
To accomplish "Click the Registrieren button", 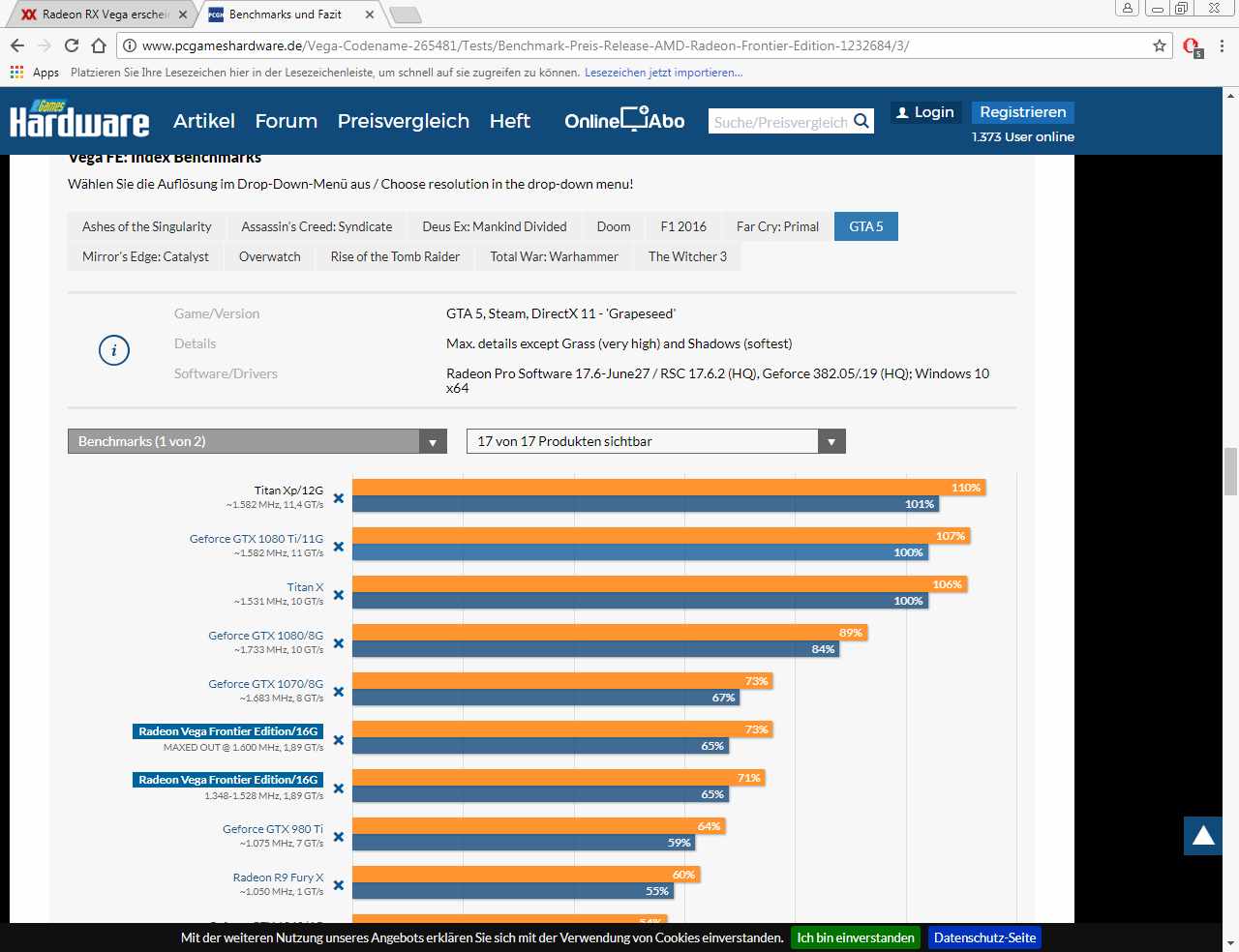I will click(x=1023, y=112).
